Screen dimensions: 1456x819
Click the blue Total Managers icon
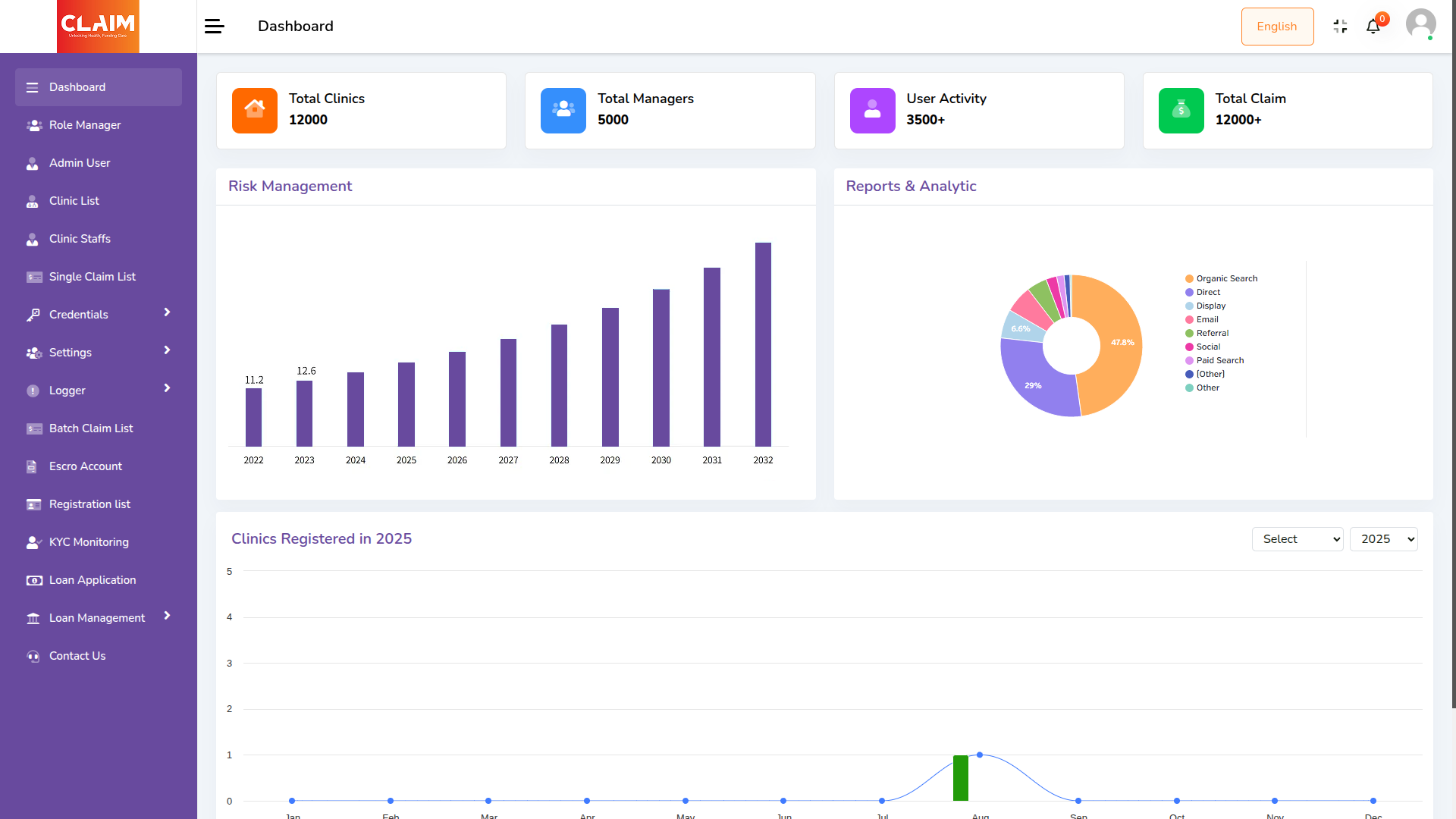coord(563,111)
